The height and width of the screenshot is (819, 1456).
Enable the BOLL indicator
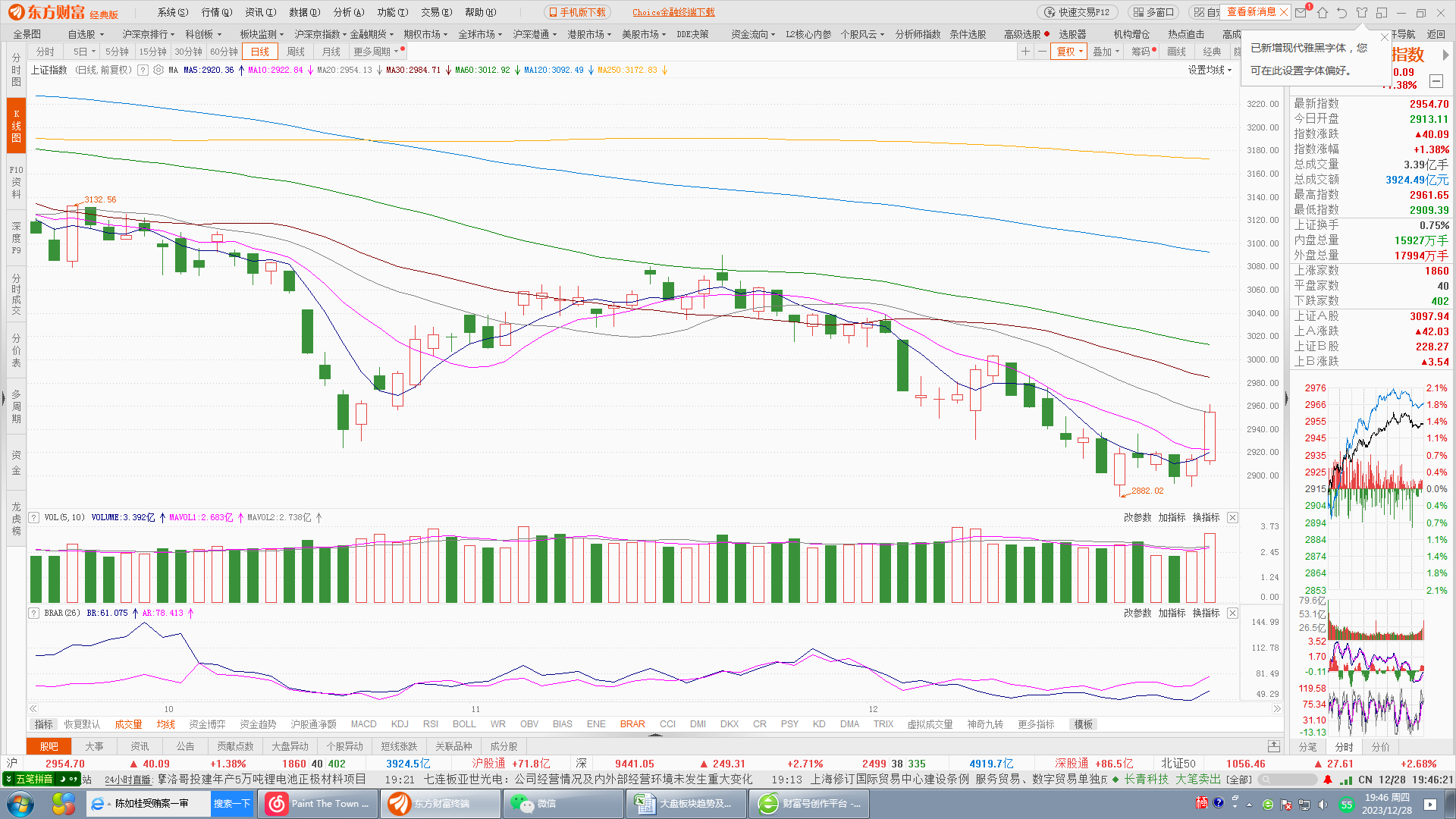coord(464,724)
